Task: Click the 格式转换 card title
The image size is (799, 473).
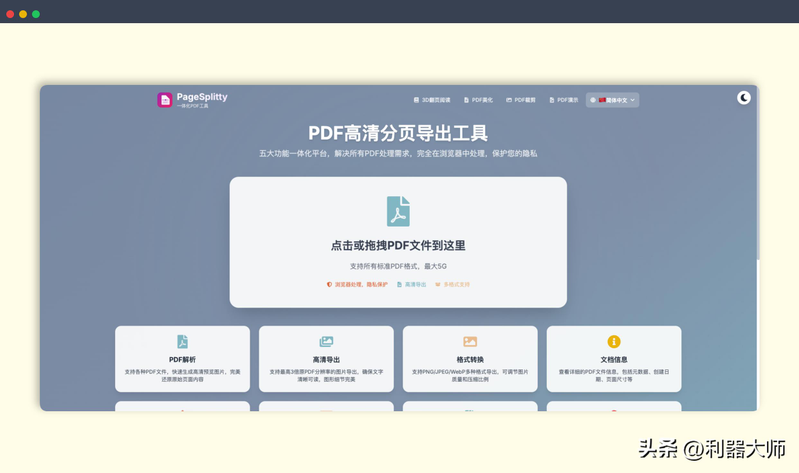Action: (x=470, y=359)
